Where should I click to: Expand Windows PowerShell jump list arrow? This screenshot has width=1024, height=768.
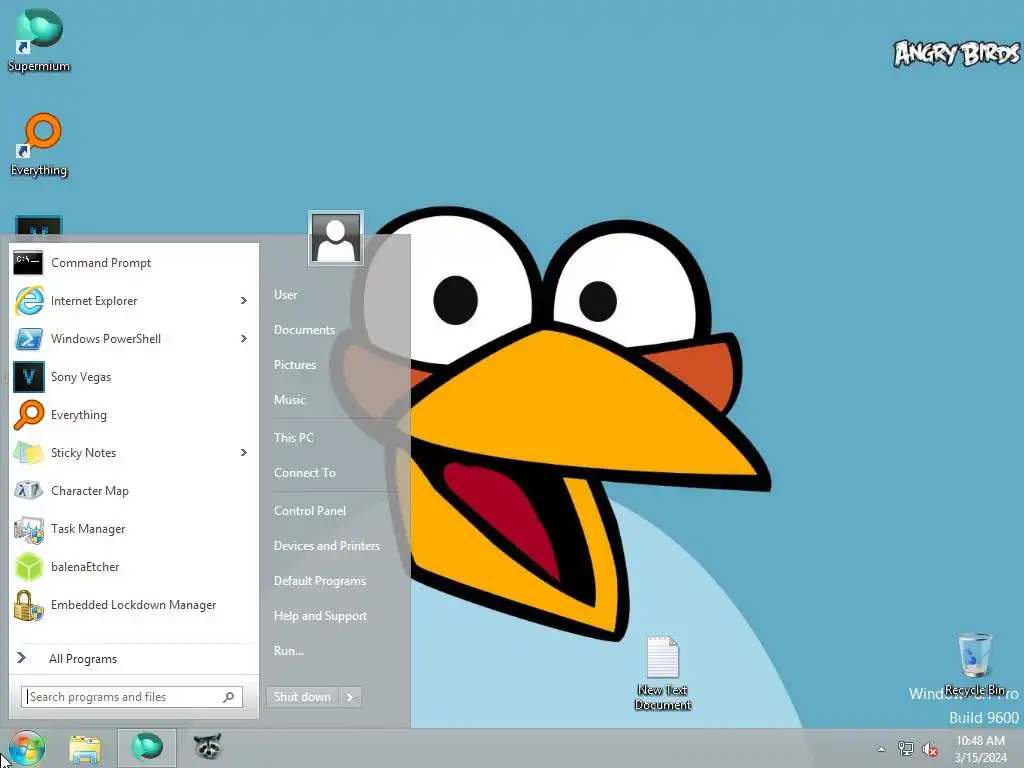[244, 338]
